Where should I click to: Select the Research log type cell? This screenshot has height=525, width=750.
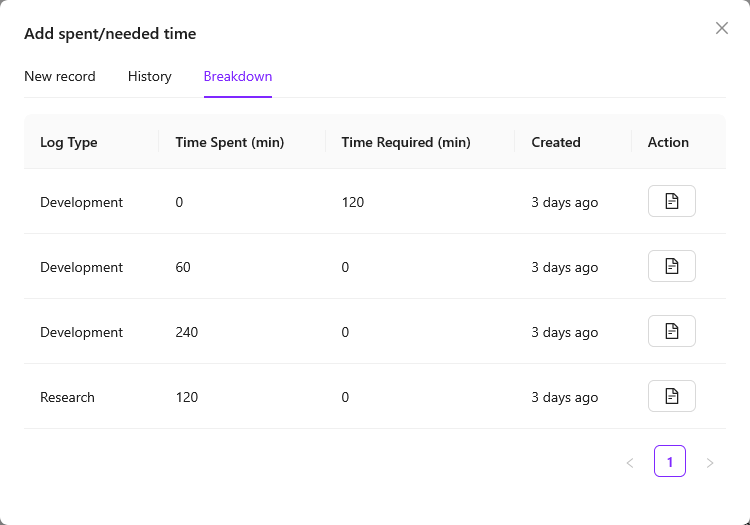click(x=67, y=397)
